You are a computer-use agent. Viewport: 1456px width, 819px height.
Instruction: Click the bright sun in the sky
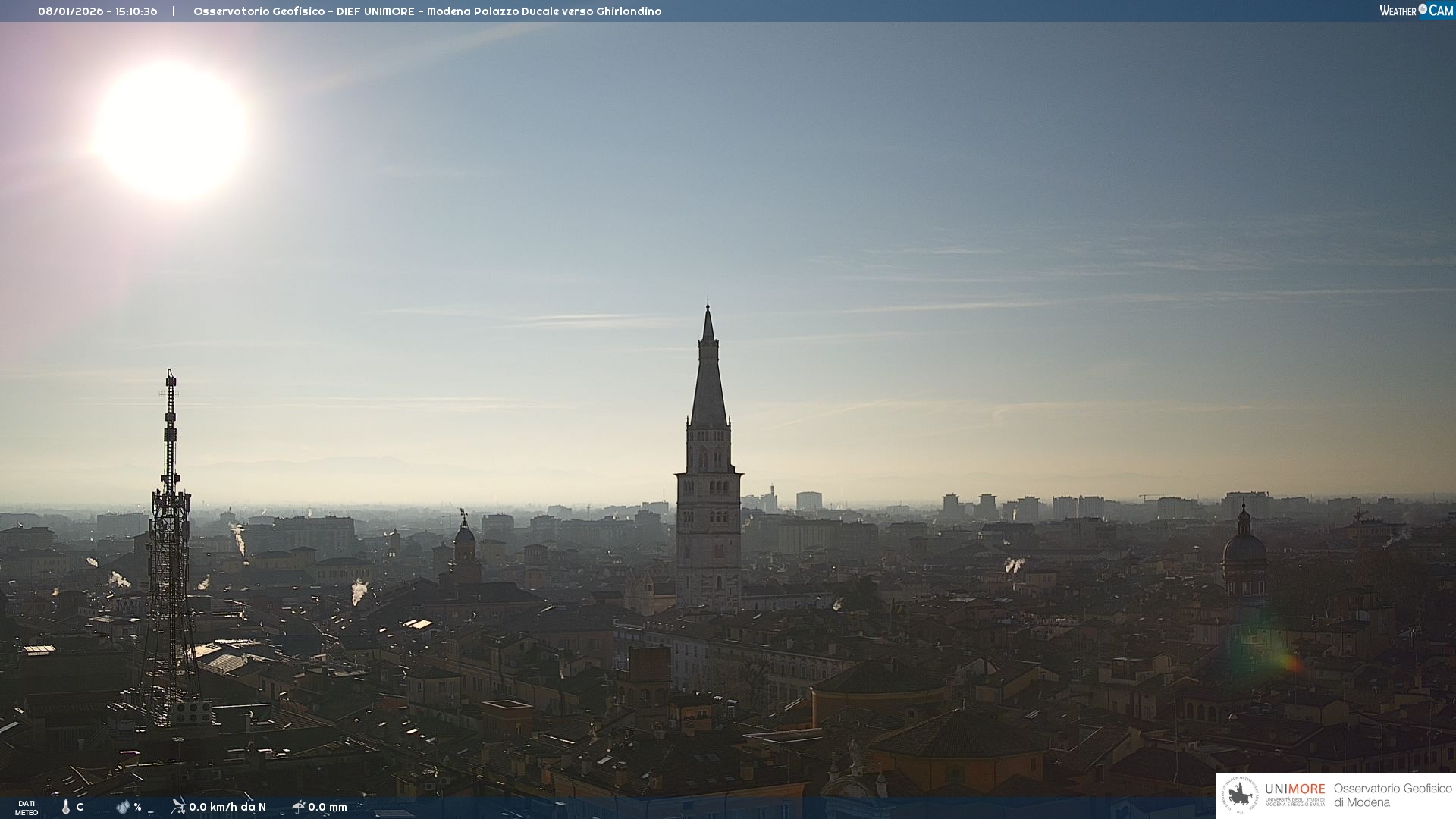173,130
